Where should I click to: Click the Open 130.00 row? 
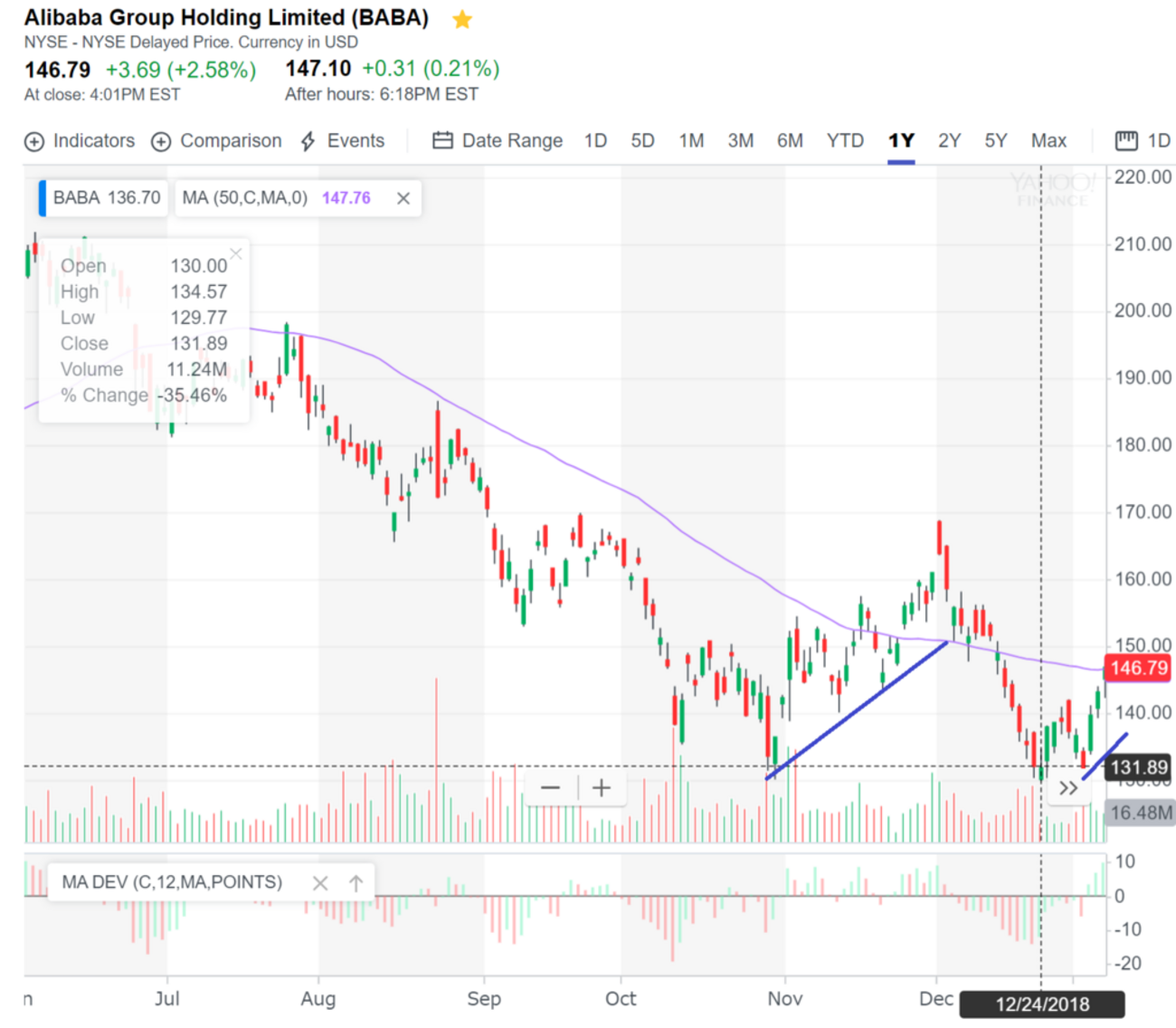[x=144, y=266]
